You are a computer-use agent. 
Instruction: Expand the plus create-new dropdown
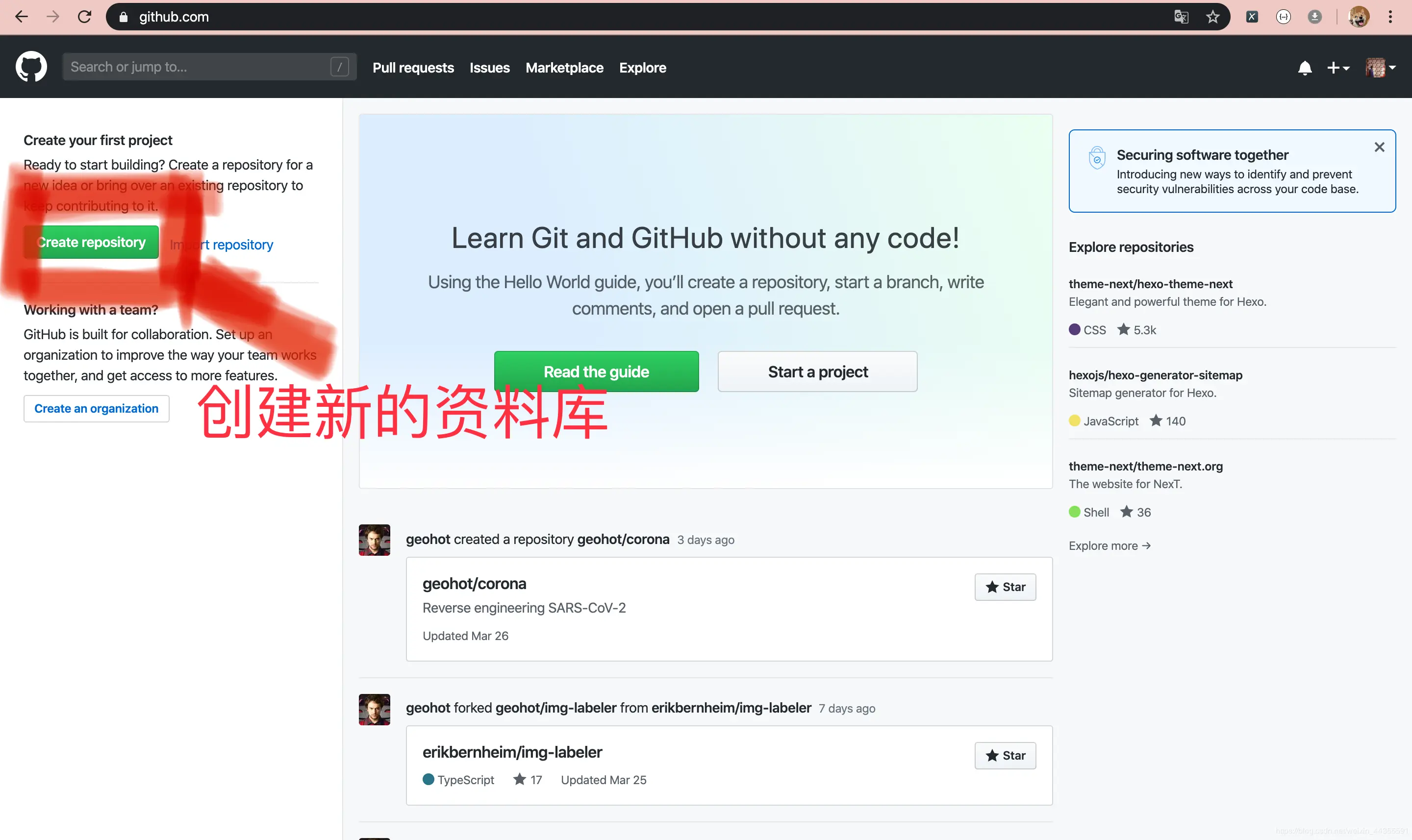[1338, 68]
